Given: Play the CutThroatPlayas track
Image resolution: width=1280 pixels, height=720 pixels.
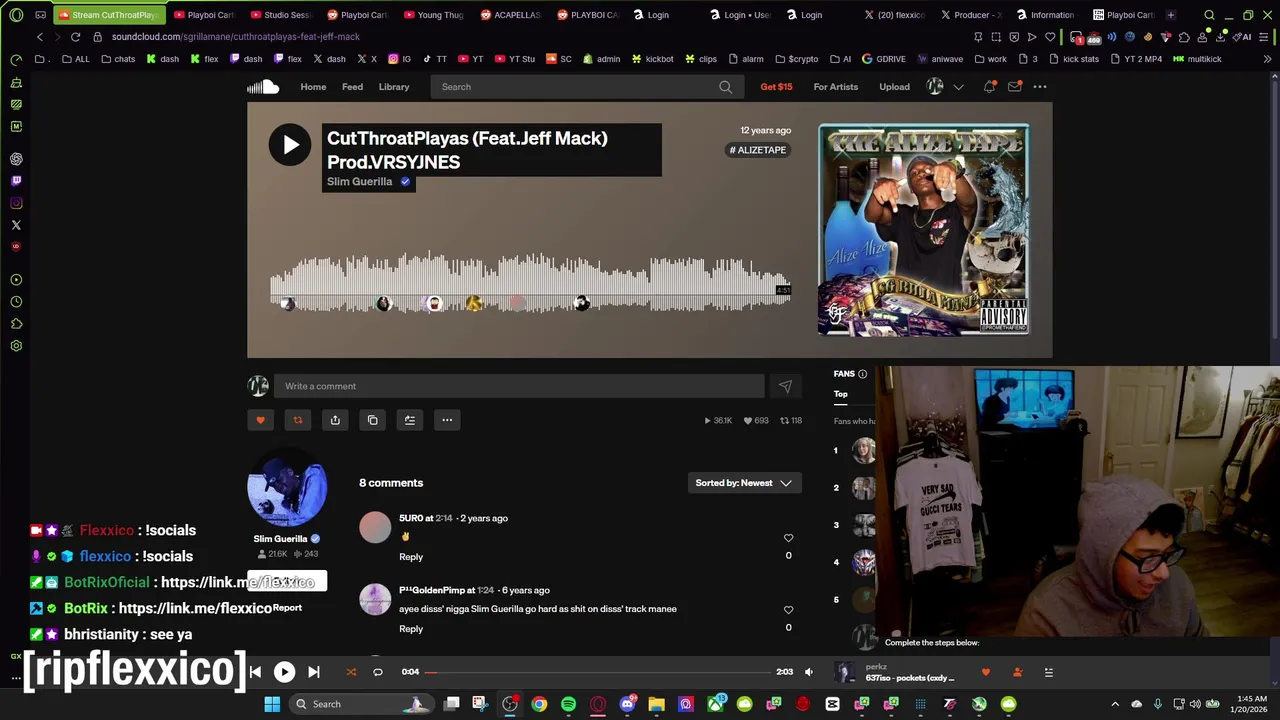Looking at the screenshot, I should coord(290,145).
